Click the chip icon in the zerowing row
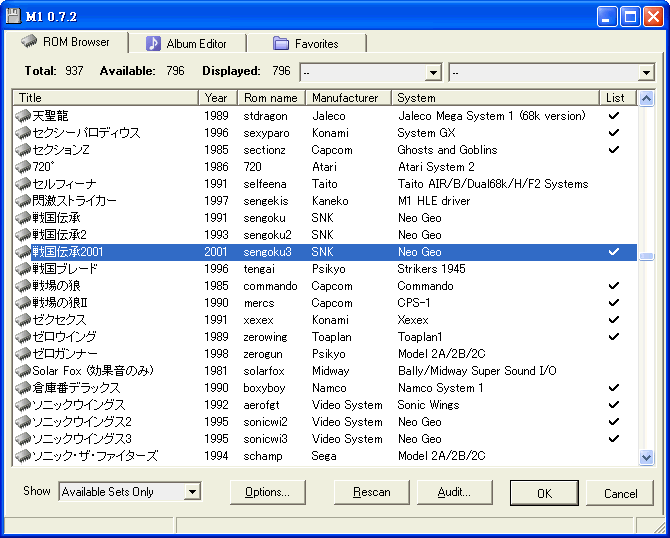This screenshot has height=538, width=670. (23, 337)
